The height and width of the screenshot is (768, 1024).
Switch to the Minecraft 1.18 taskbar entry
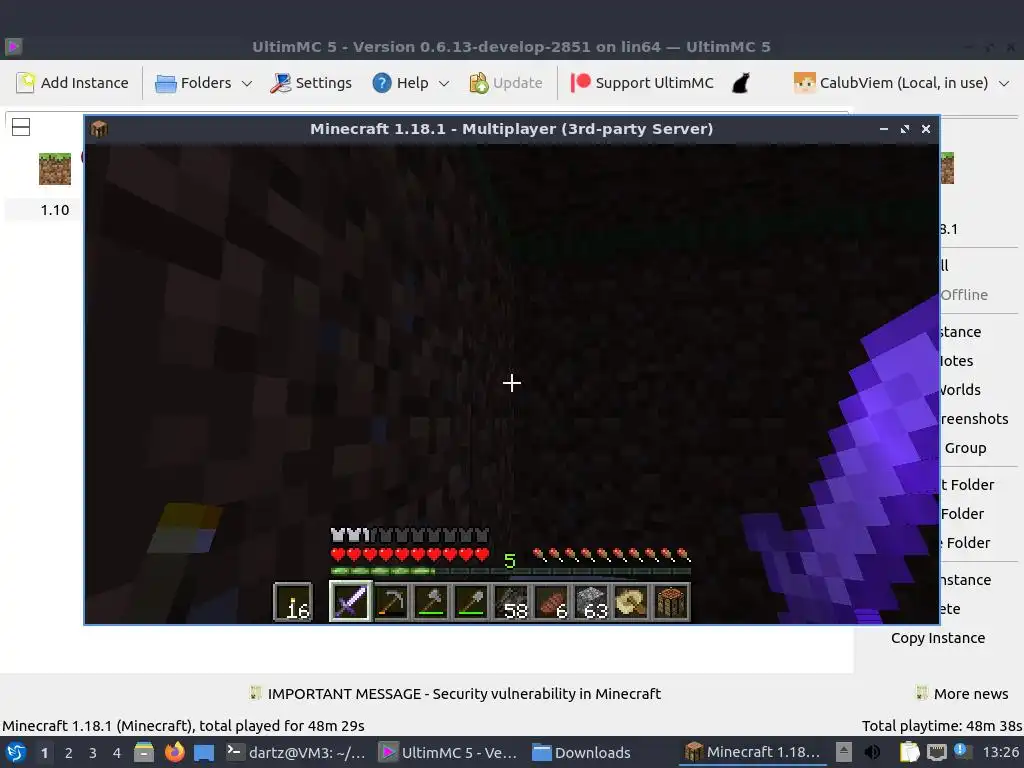[751, 752]
